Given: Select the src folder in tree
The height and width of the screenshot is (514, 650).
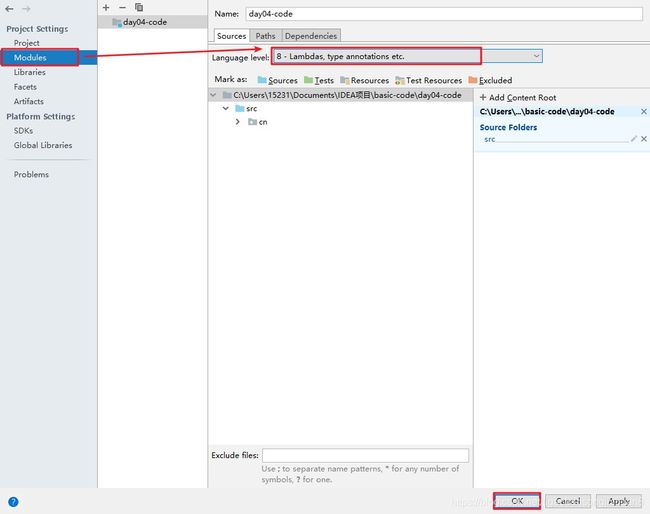Looking at the screenshot, I should [246, 109].
